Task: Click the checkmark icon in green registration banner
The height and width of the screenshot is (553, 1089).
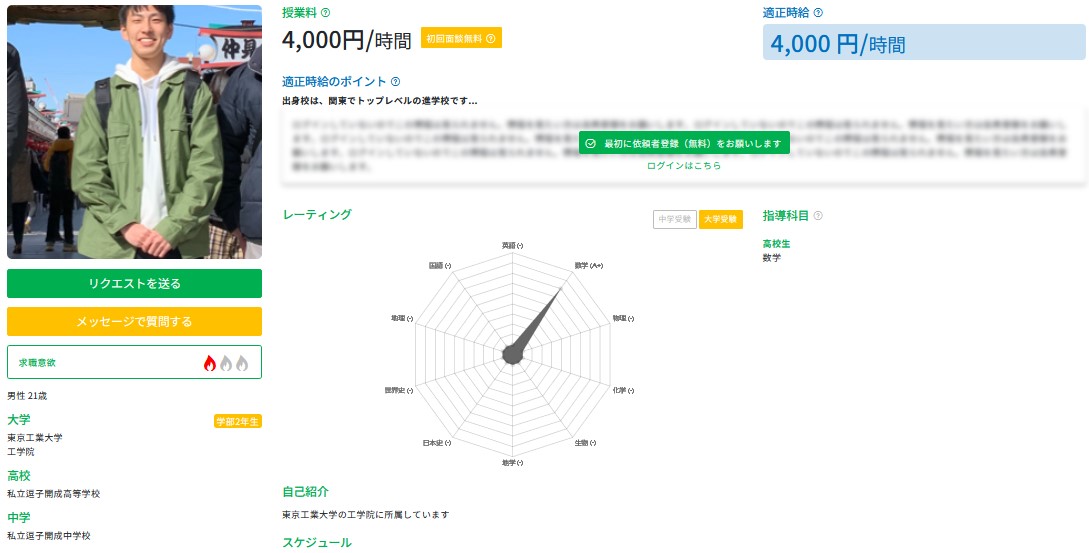Action: (590, 143)
